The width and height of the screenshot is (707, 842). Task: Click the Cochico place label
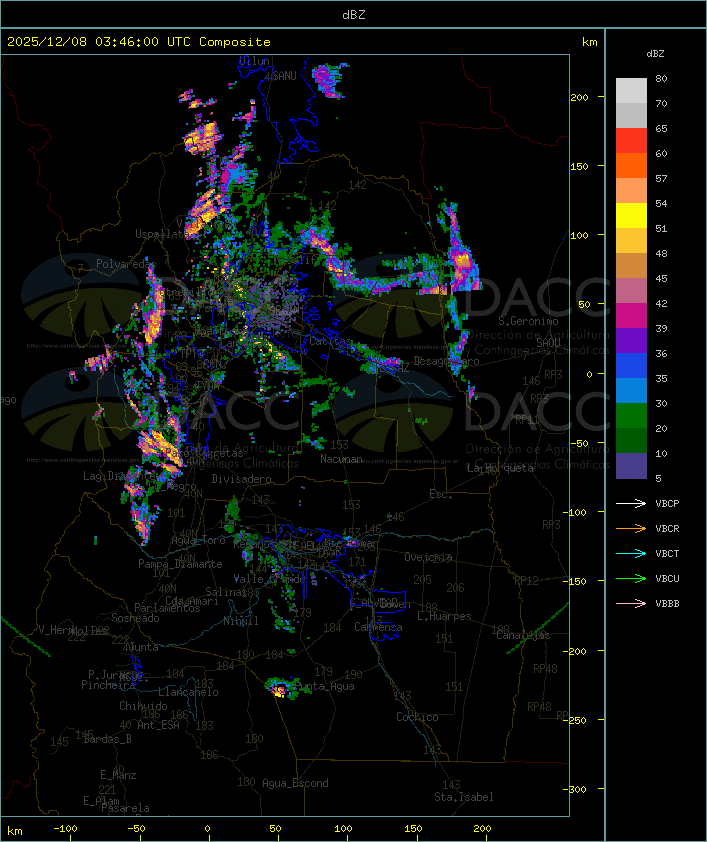417,717
